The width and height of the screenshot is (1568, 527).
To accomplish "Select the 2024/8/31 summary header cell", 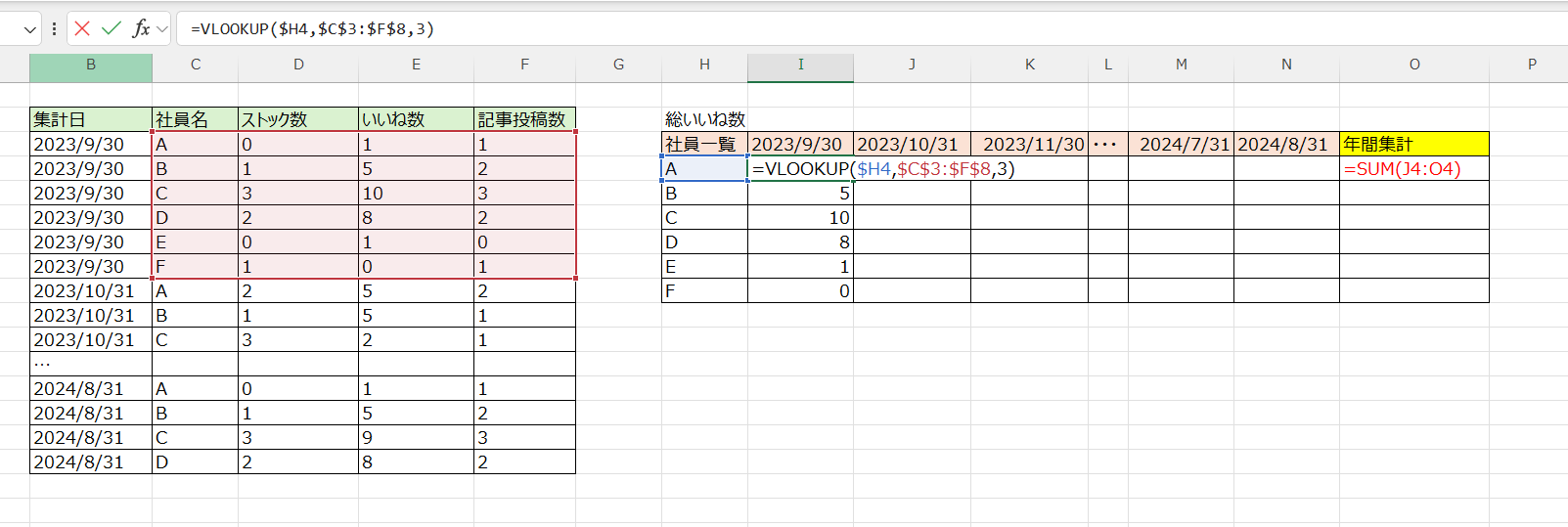I will [x=1286, y=144].
